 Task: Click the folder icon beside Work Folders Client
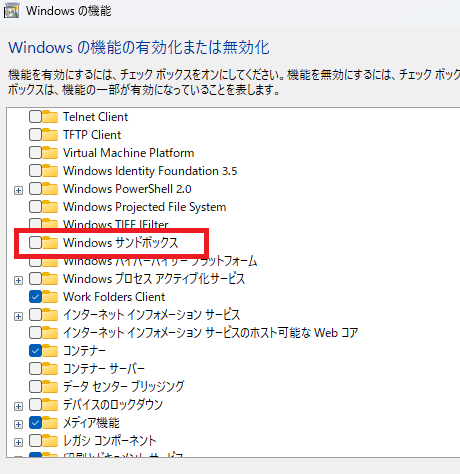50,297
